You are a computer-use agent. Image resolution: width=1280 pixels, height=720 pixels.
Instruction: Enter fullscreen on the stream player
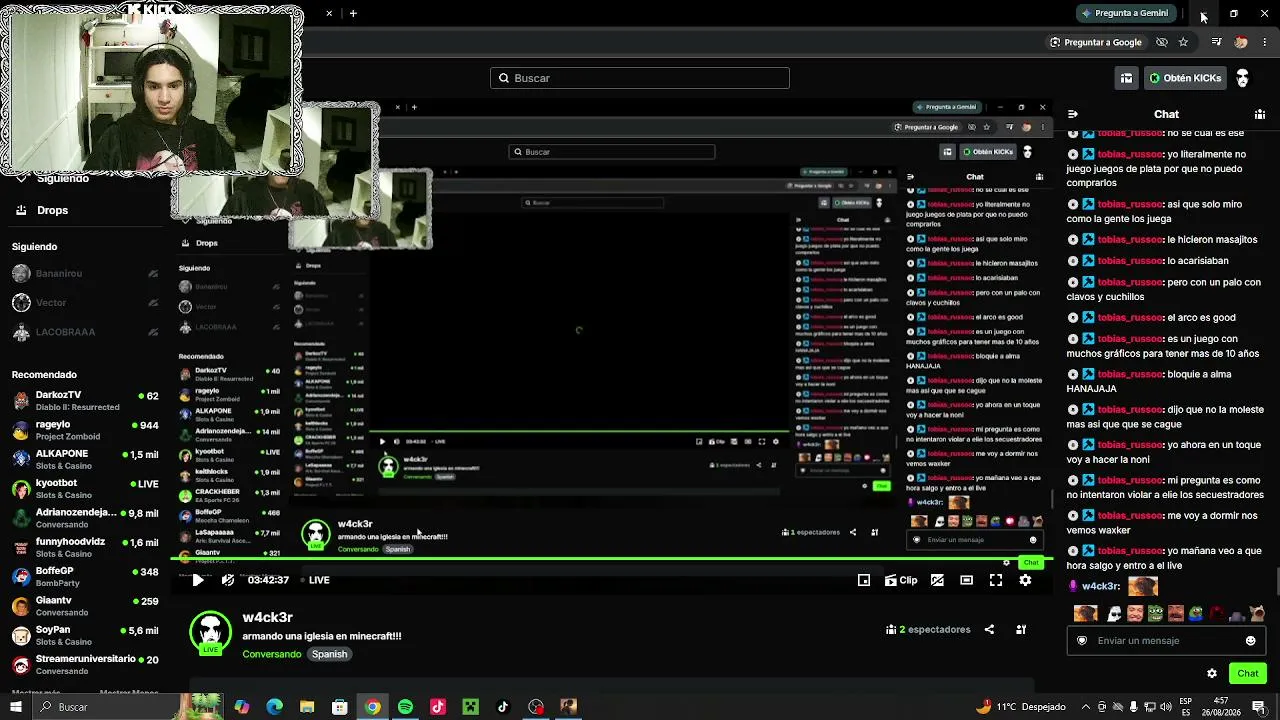tap(996, 580)
